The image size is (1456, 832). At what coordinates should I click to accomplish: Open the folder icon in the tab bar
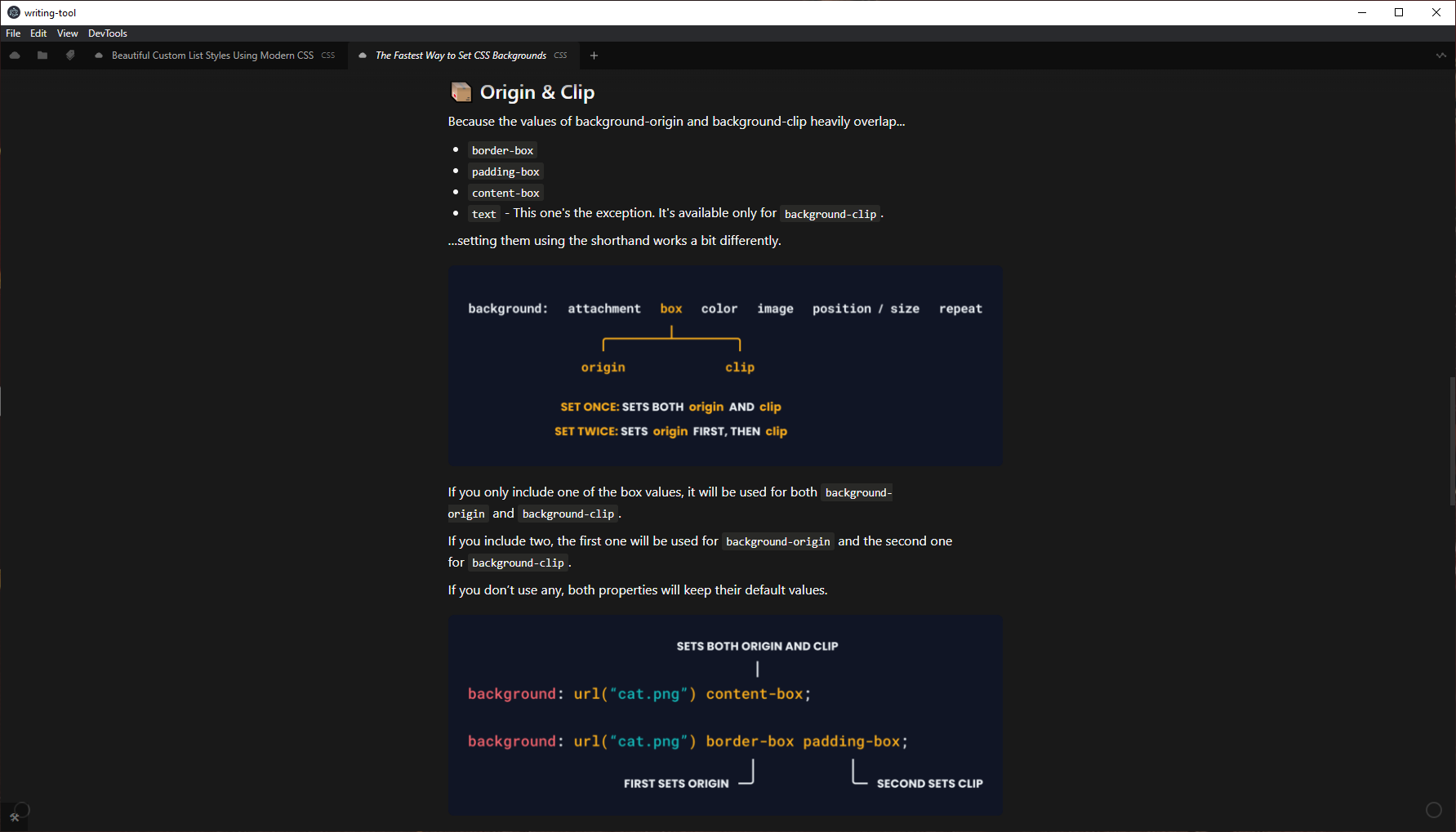coord(42,56)
